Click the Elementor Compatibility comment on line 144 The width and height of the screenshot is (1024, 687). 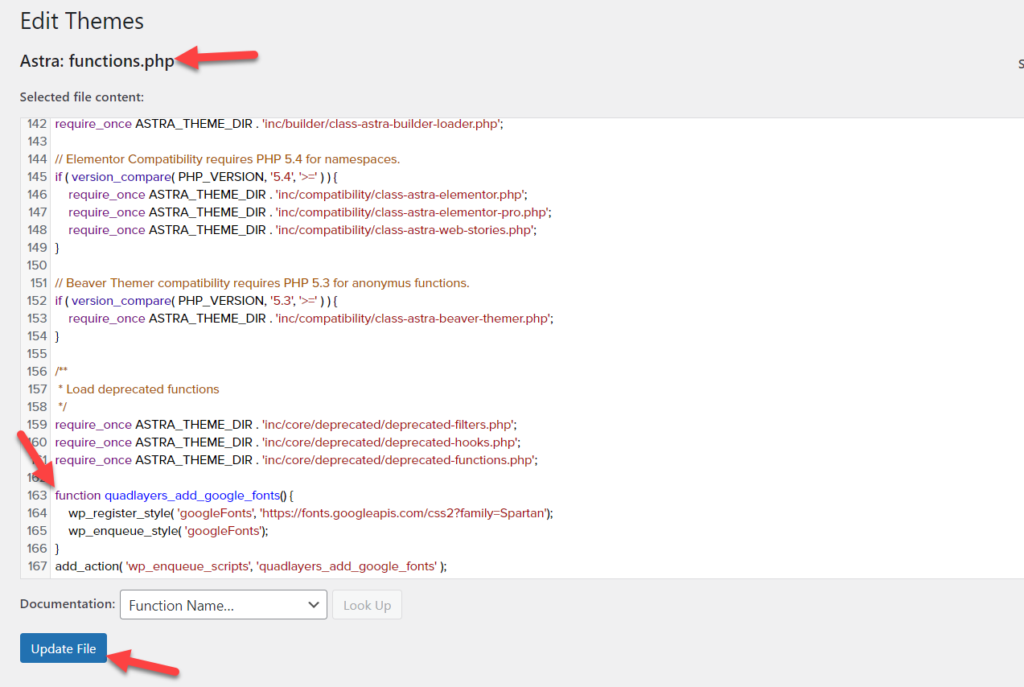[227, 159]
